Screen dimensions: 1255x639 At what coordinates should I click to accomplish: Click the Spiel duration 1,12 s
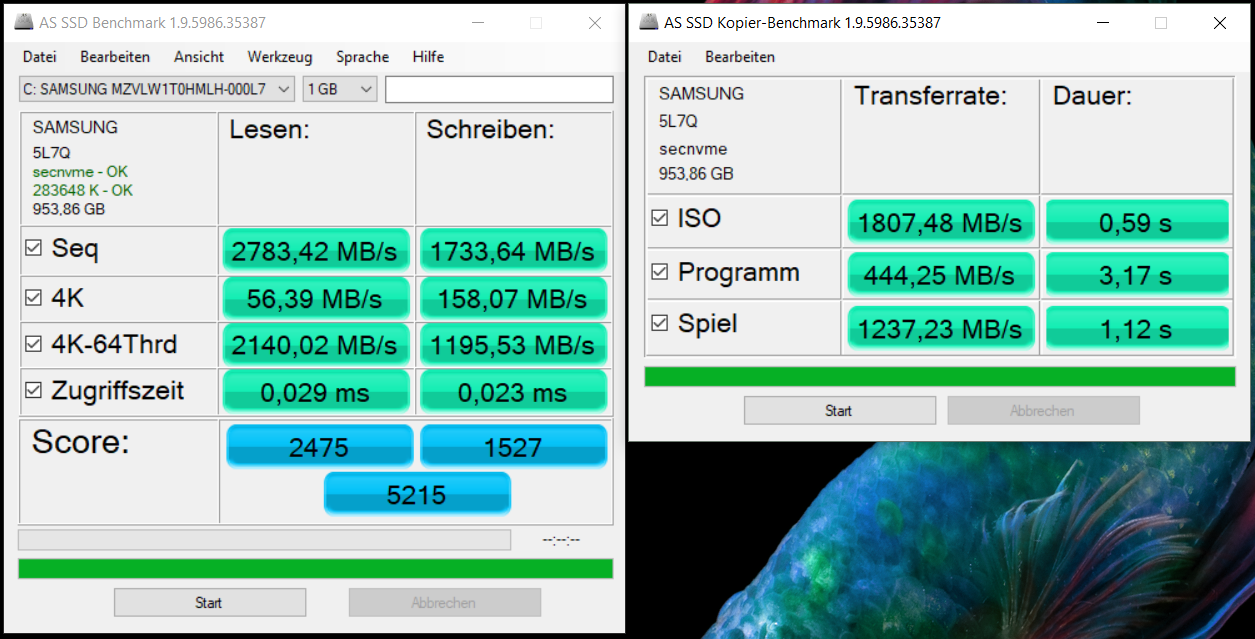1137,327
